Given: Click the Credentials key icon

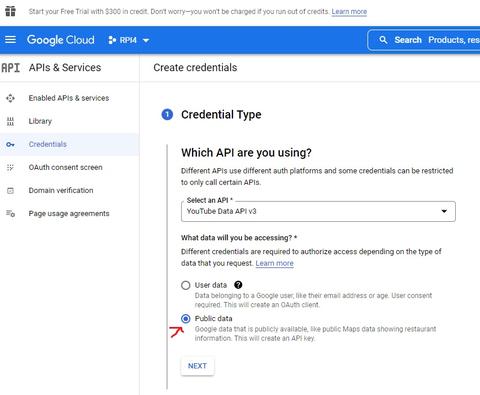Looking at the screenshot, I should pos(10,144).
